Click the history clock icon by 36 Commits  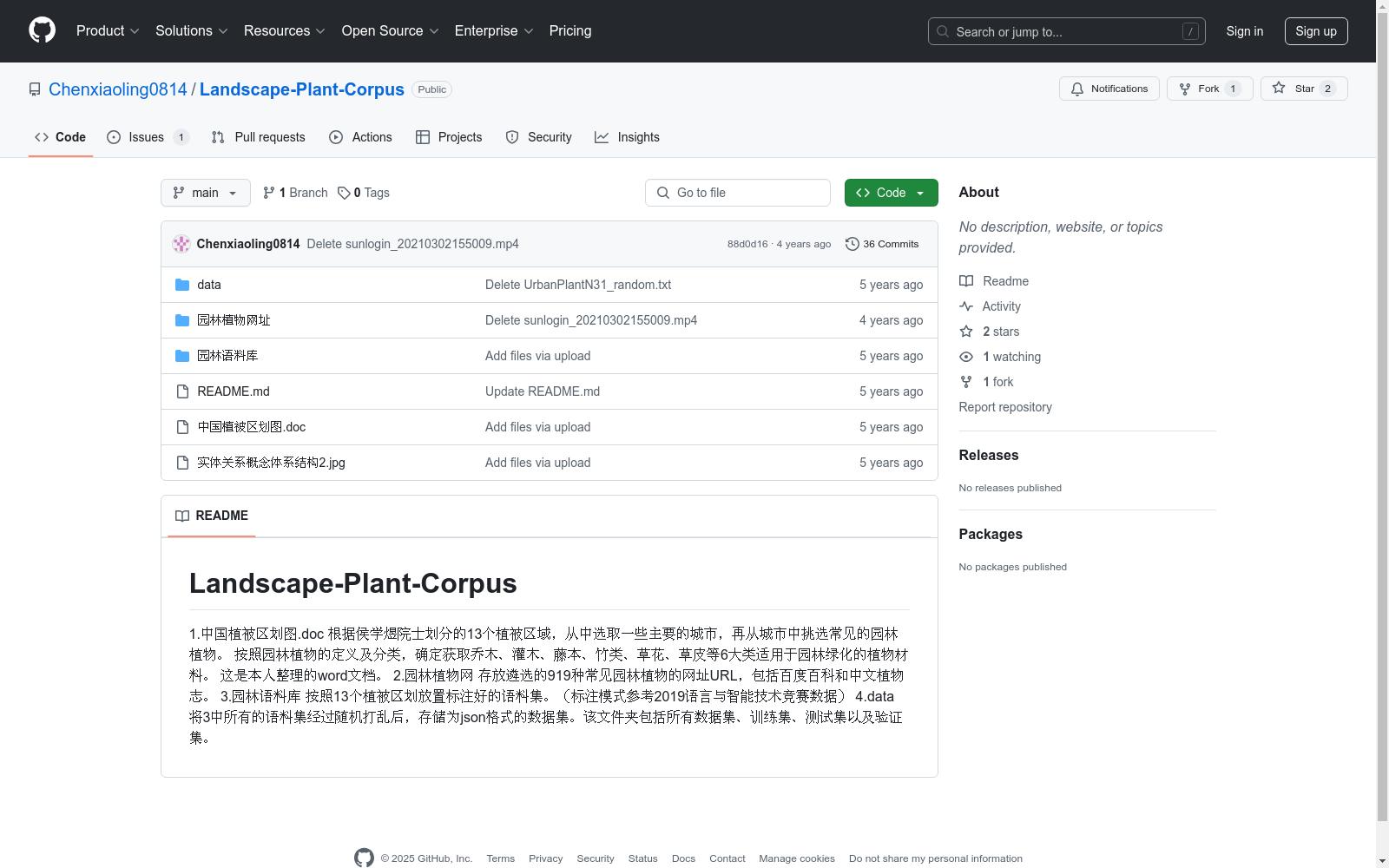click(x=852, y=244)
